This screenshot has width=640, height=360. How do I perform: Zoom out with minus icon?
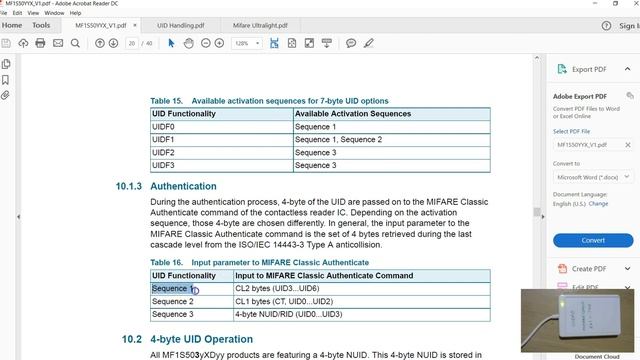pos(206,43)
